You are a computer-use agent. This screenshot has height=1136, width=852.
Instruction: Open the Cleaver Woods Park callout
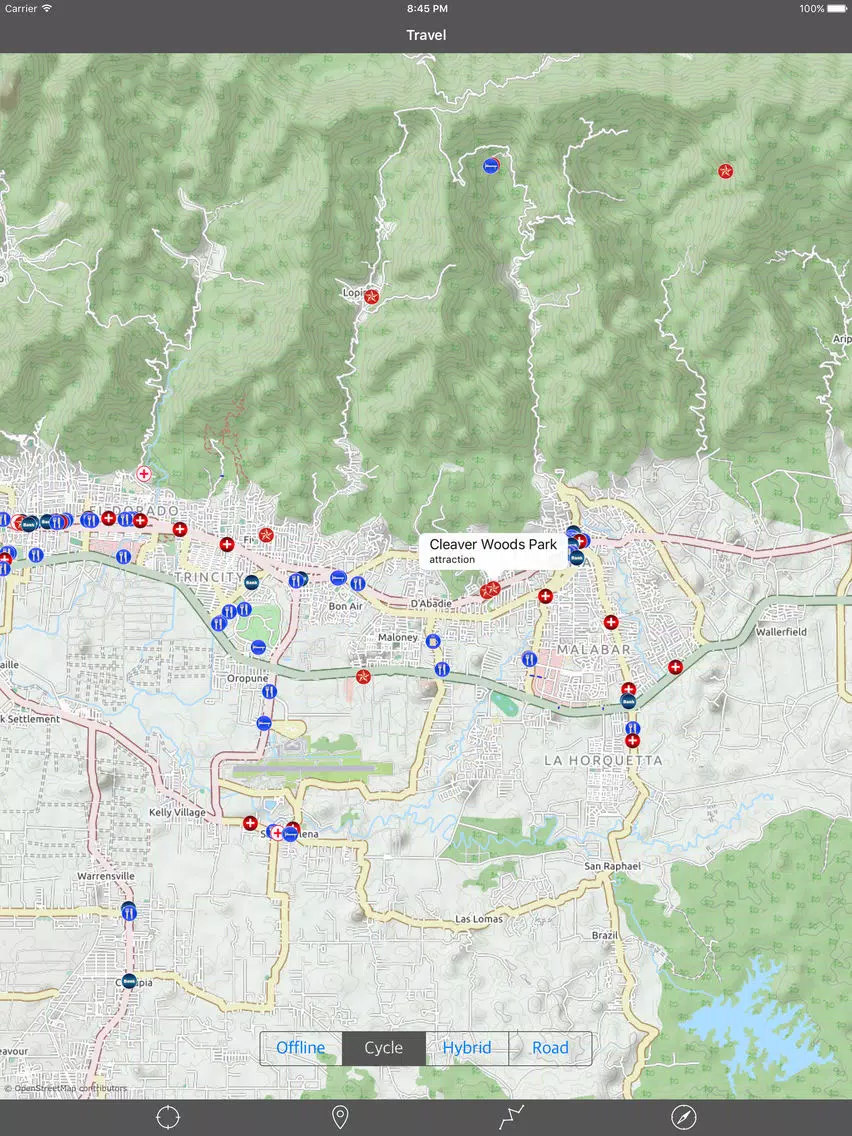point(493,551)
